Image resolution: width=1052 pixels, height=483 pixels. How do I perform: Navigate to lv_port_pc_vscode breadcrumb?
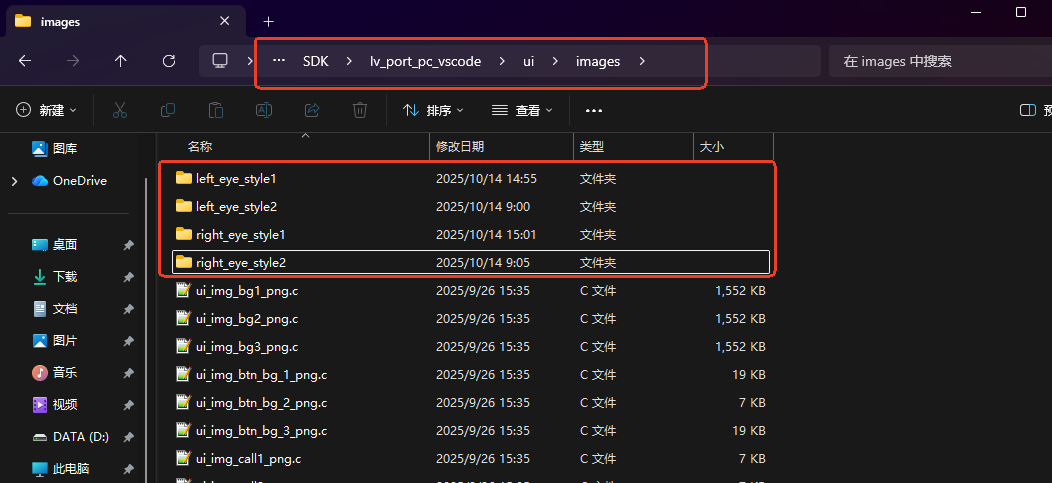[x=425, y=61]
